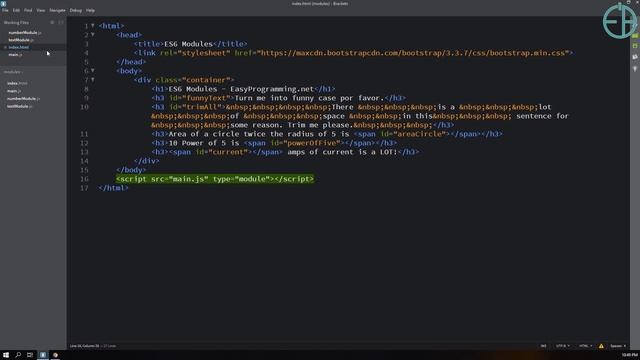Screen dimensions: 640x360
Task: Collapse the head tag fold on line 2
Action: (93, 35)
